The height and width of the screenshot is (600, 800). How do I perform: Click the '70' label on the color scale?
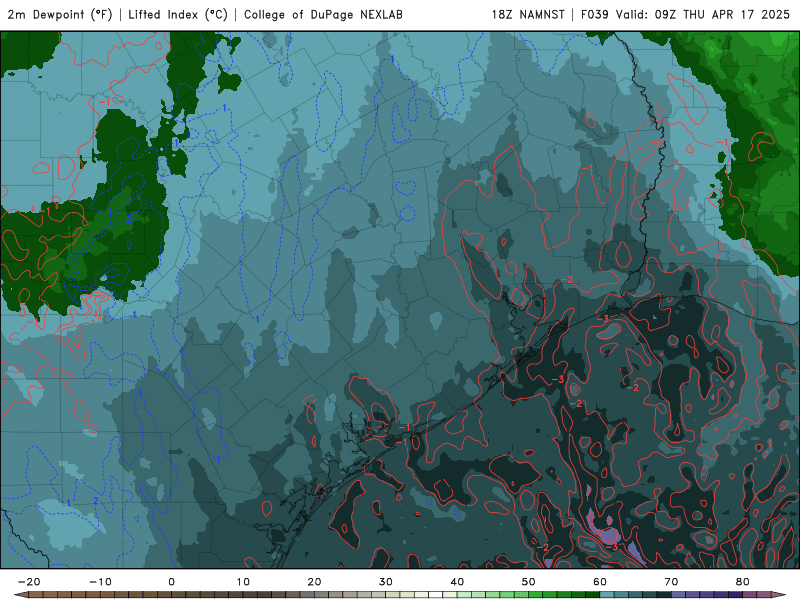tap(671, 582)
